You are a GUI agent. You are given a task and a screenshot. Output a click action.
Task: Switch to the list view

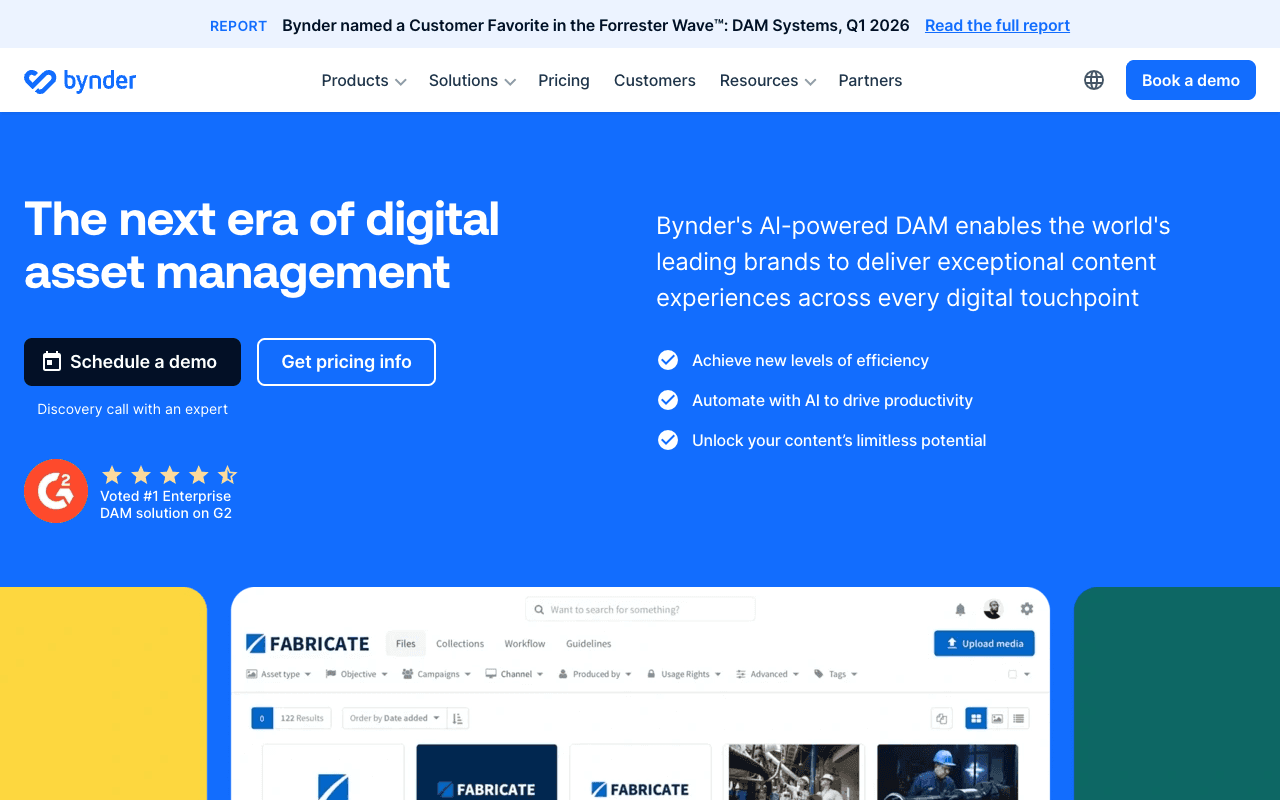1018,718
